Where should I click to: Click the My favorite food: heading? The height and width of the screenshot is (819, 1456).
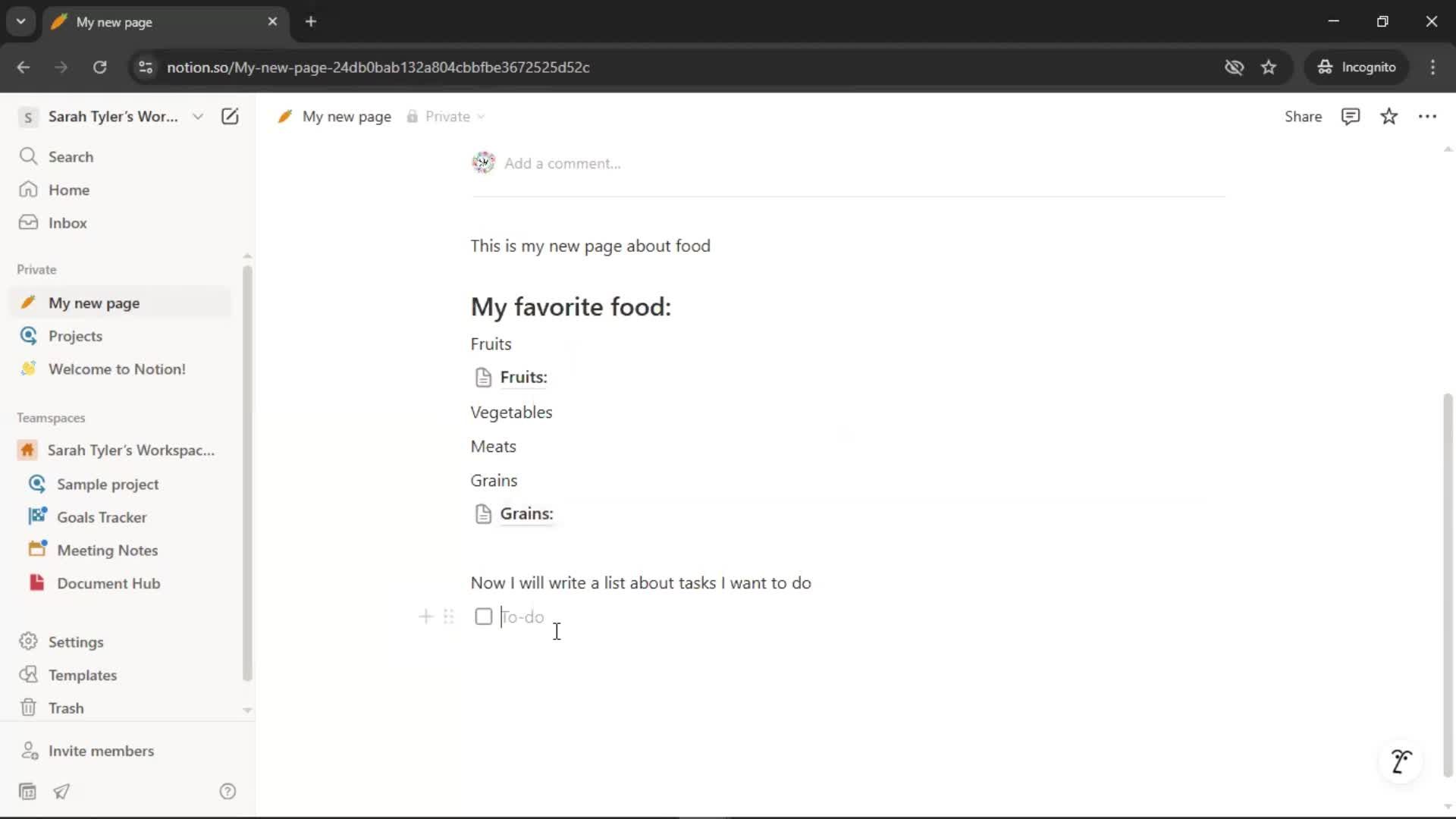tap(571, 306)
